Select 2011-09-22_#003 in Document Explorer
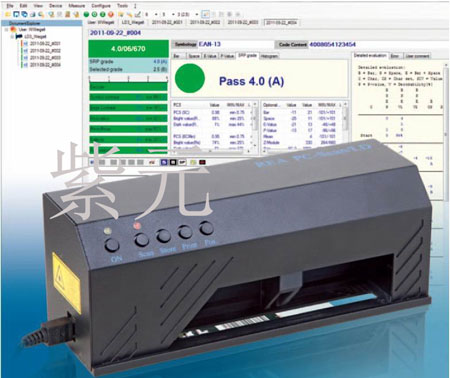The height and width of the screenshot is (378, 450). 45,58
